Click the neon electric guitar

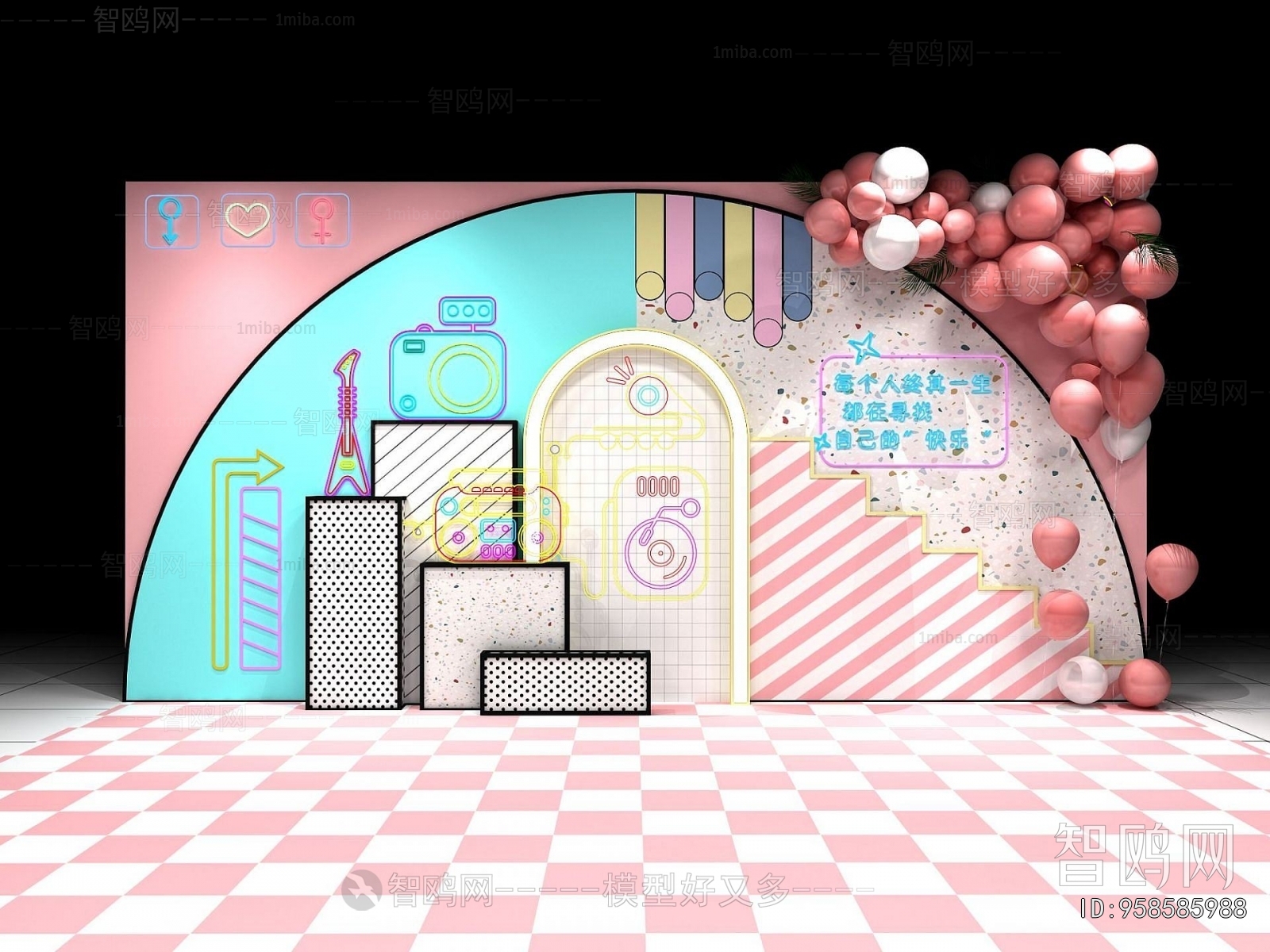(x=347, y=426)
